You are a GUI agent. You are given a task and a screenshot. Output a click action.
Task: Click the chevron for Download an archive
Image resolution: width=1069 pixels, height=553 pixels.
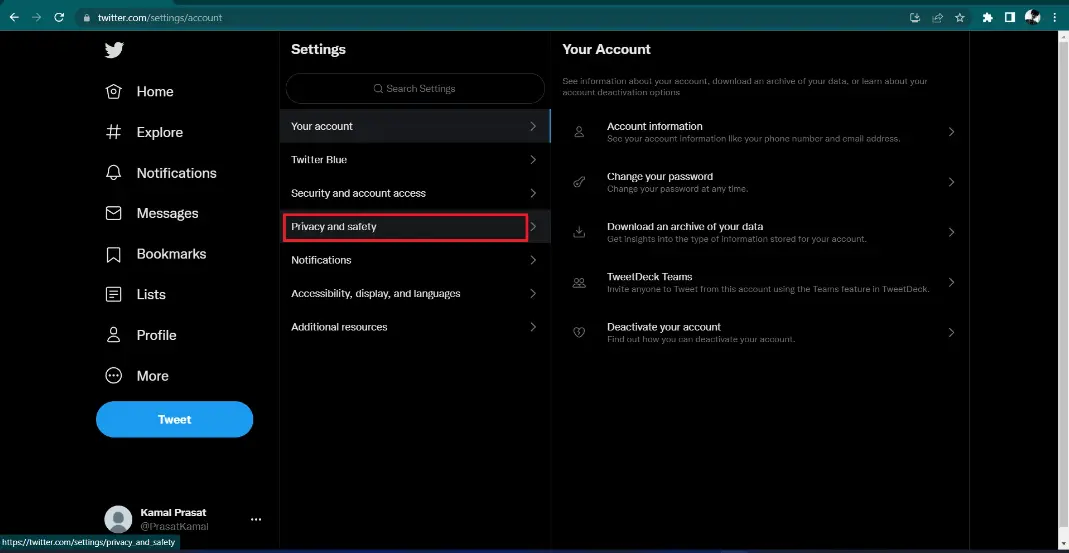(x=951, y=232)
